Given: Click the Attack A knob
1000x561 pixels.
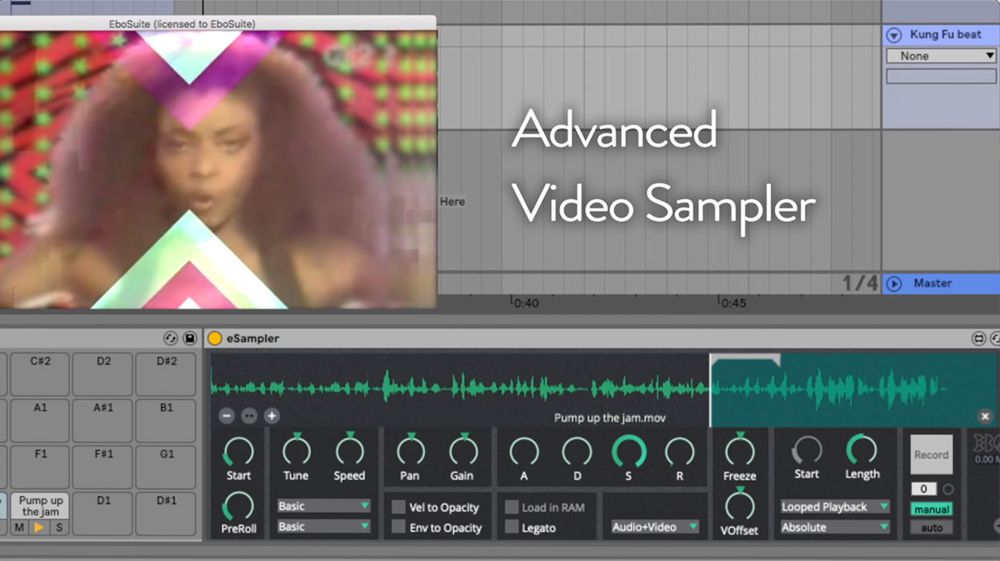Looking at the screenshot, I should click(x=524, y=452).
